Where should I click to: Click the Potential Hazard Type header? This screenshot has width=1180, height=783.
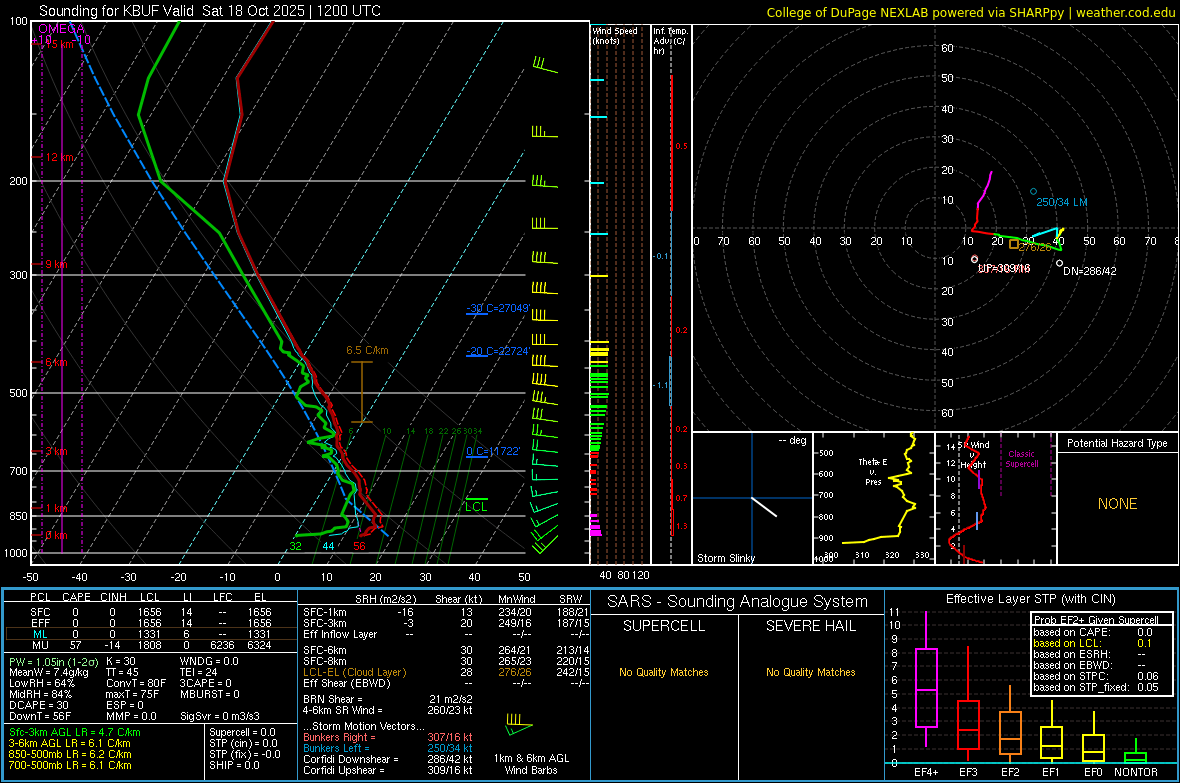click(1117, 443)
